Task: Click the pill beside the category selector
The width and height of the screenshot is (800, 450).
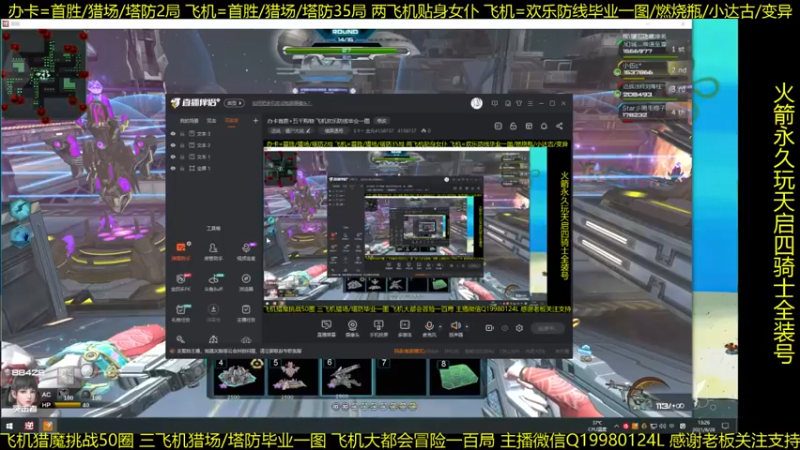Action: click(x=334, y=131)
